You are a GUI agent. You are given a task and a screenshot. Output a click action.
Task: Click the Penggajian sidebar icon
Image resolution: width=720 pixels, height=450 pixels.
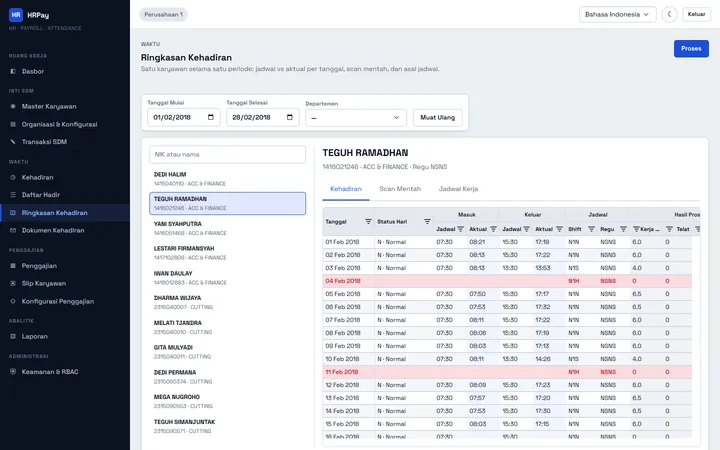click(13, 266)
